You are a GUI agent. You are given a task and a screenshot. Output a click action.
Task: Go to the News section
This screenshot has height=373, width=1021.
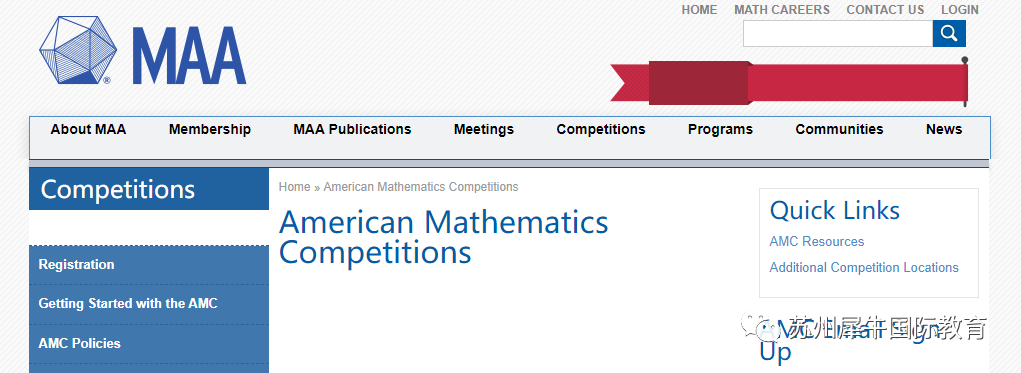944,130
